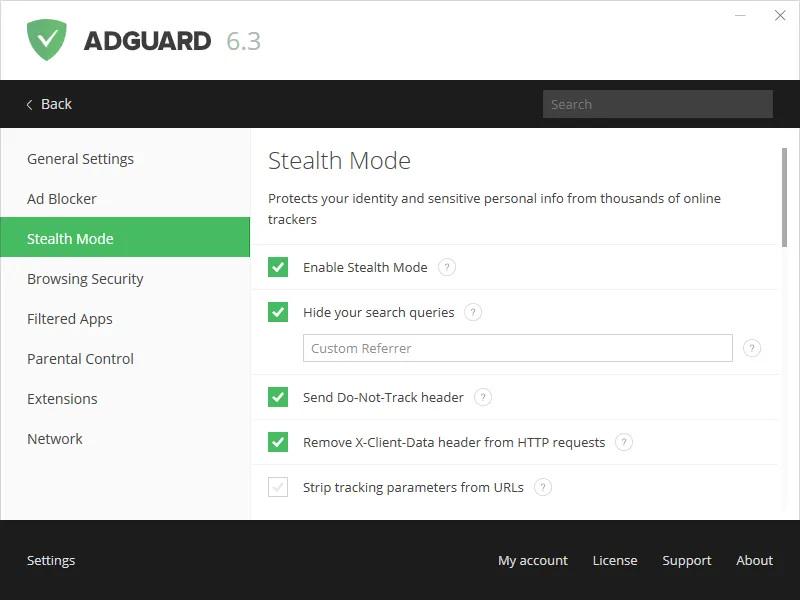
Task: Click the Adguard shield logo
Action: (x=46, y=40)
